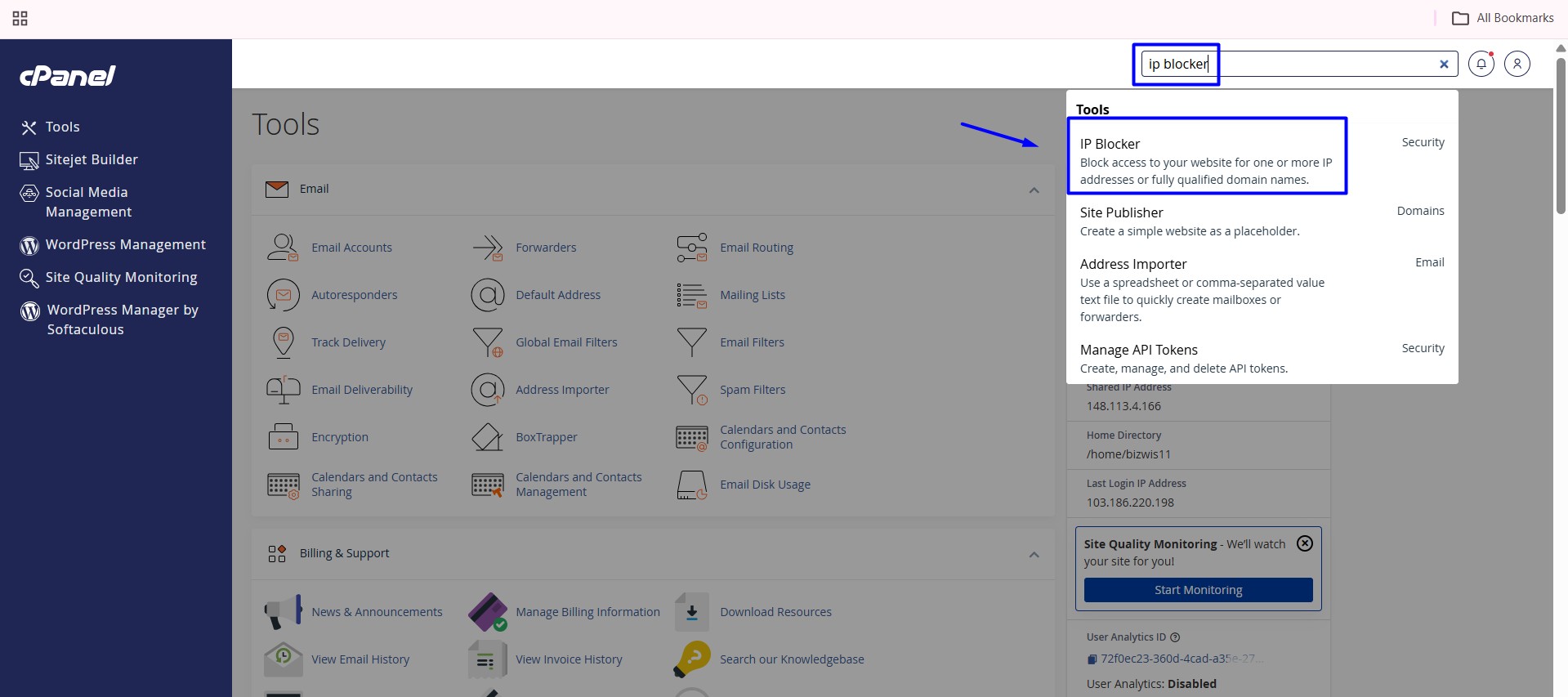Image resolution: width=1568 pixels, height=697 pixels.
Task: Click Search our Knowledgebase lightbulb icon
Action: tap(691, 659)
